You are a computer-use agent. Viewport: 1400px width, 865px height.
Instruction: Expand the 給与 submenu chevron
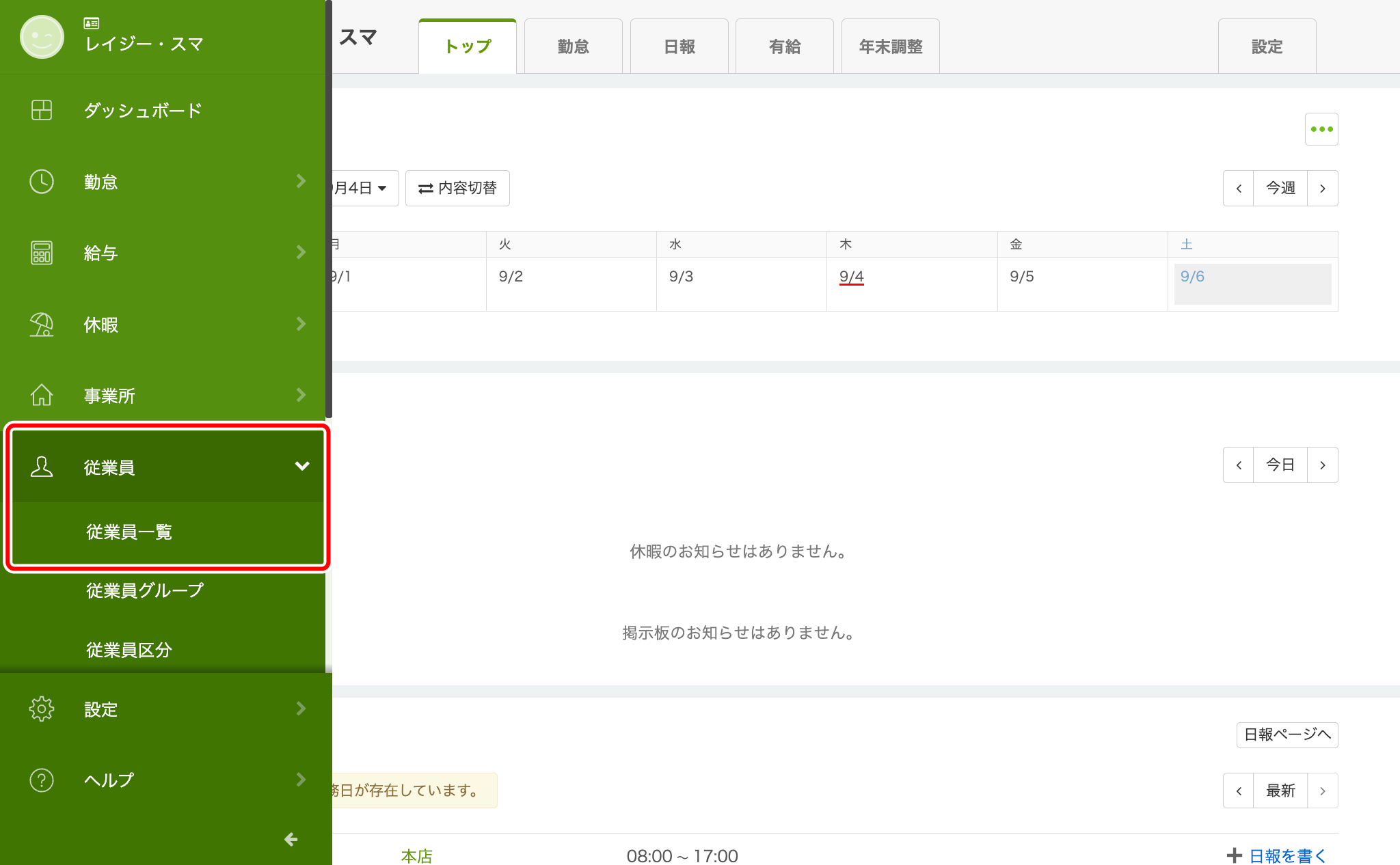click(x=301, y=253)
